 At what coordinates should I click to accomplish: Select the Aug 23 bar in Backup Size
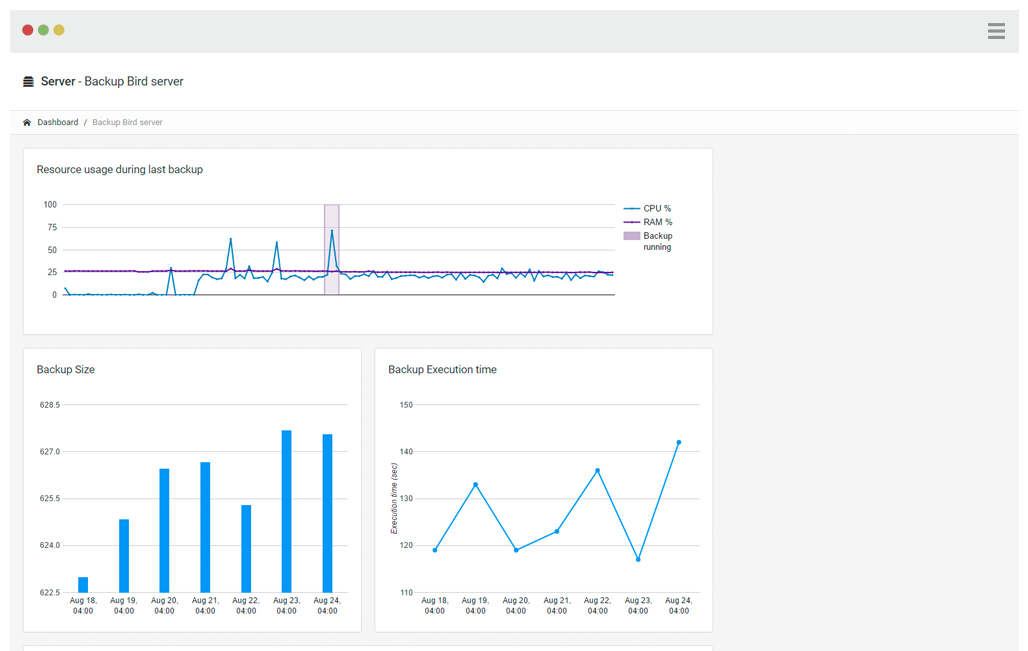(286, 511)
